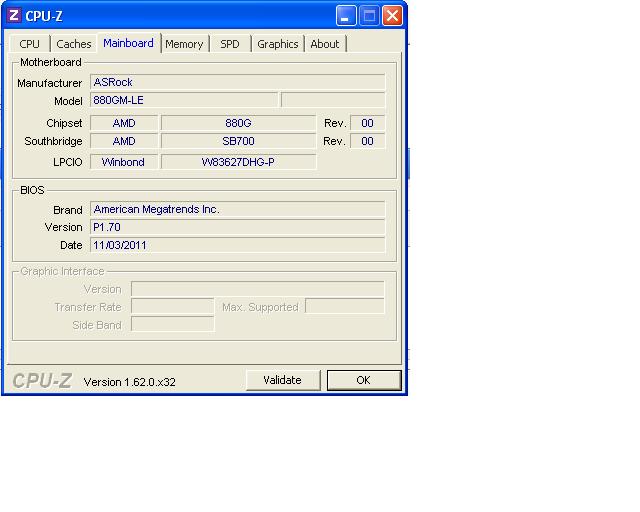Click the Transfer Rate field
Screen dimensions: 640x512
[x=173, y=307]
